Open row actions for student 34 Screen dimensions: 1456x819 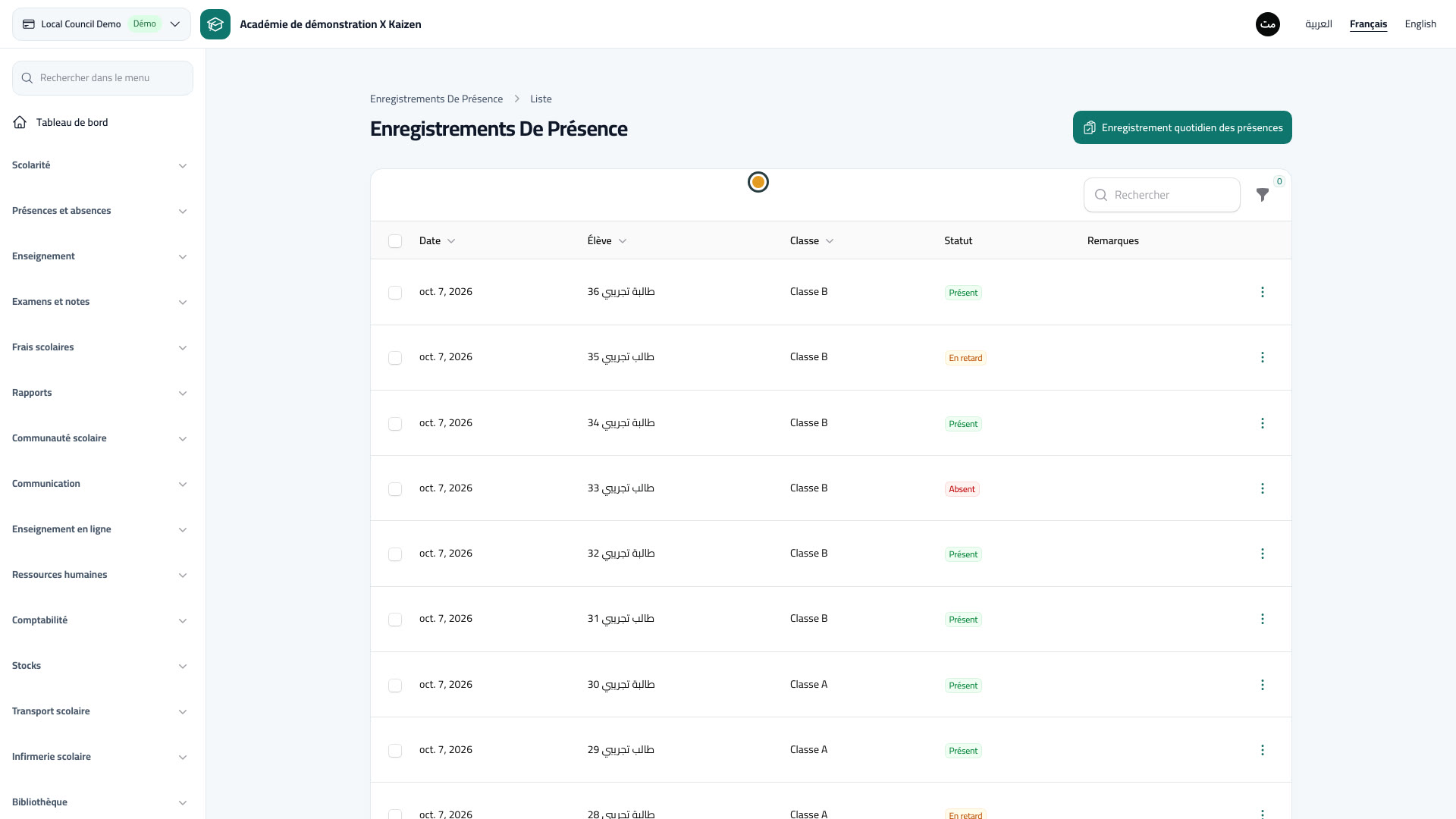pyautogui.click(x=1263, y=423)
